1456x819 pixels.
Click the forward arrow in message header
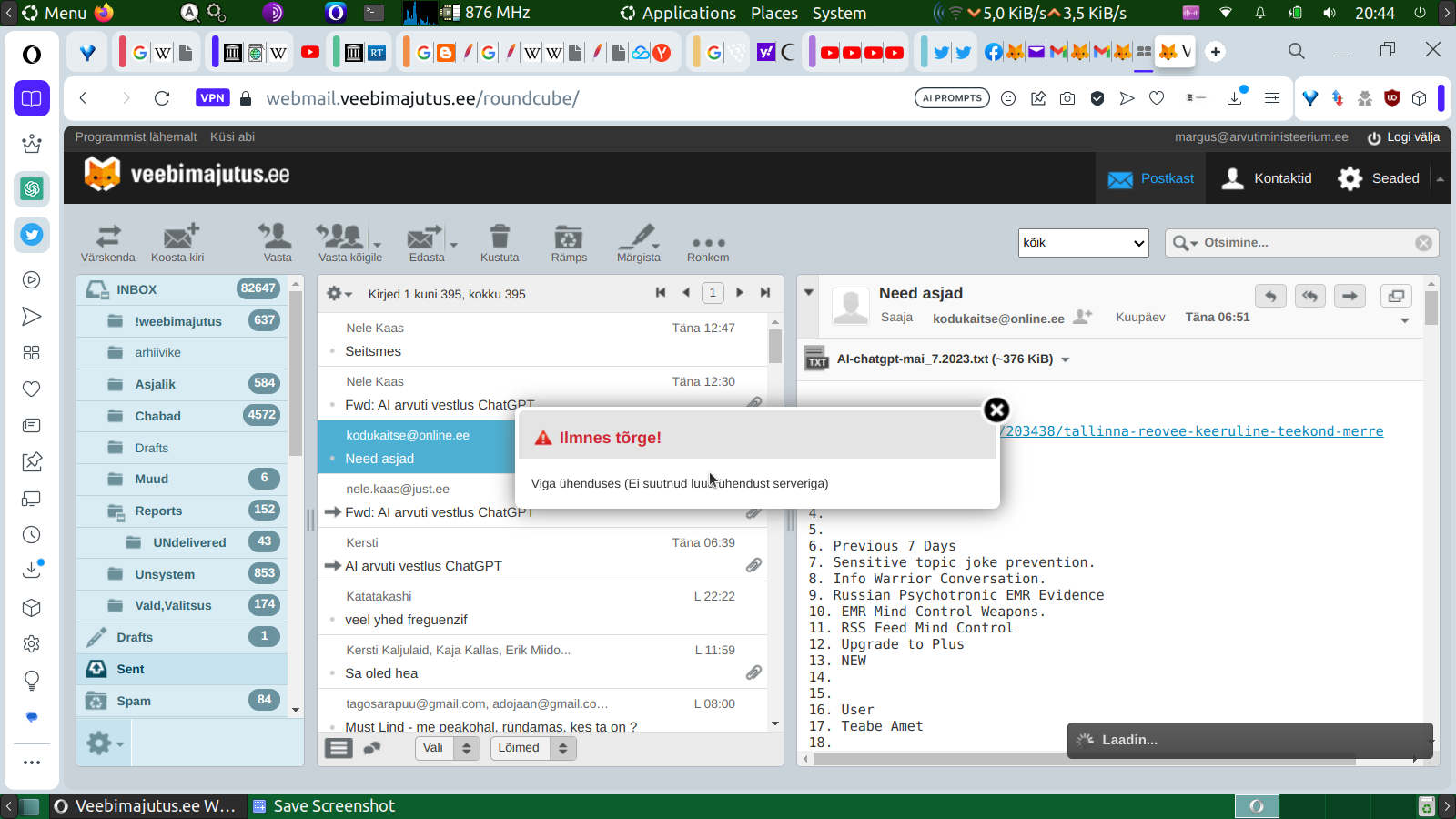point(1350,296)
